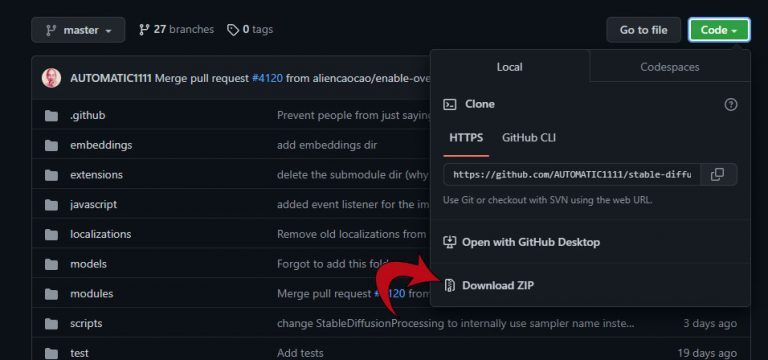Viewport: 768px width, 360px height.
Task: Open pull request #4120 in commit header
Action: pos(267,78)
